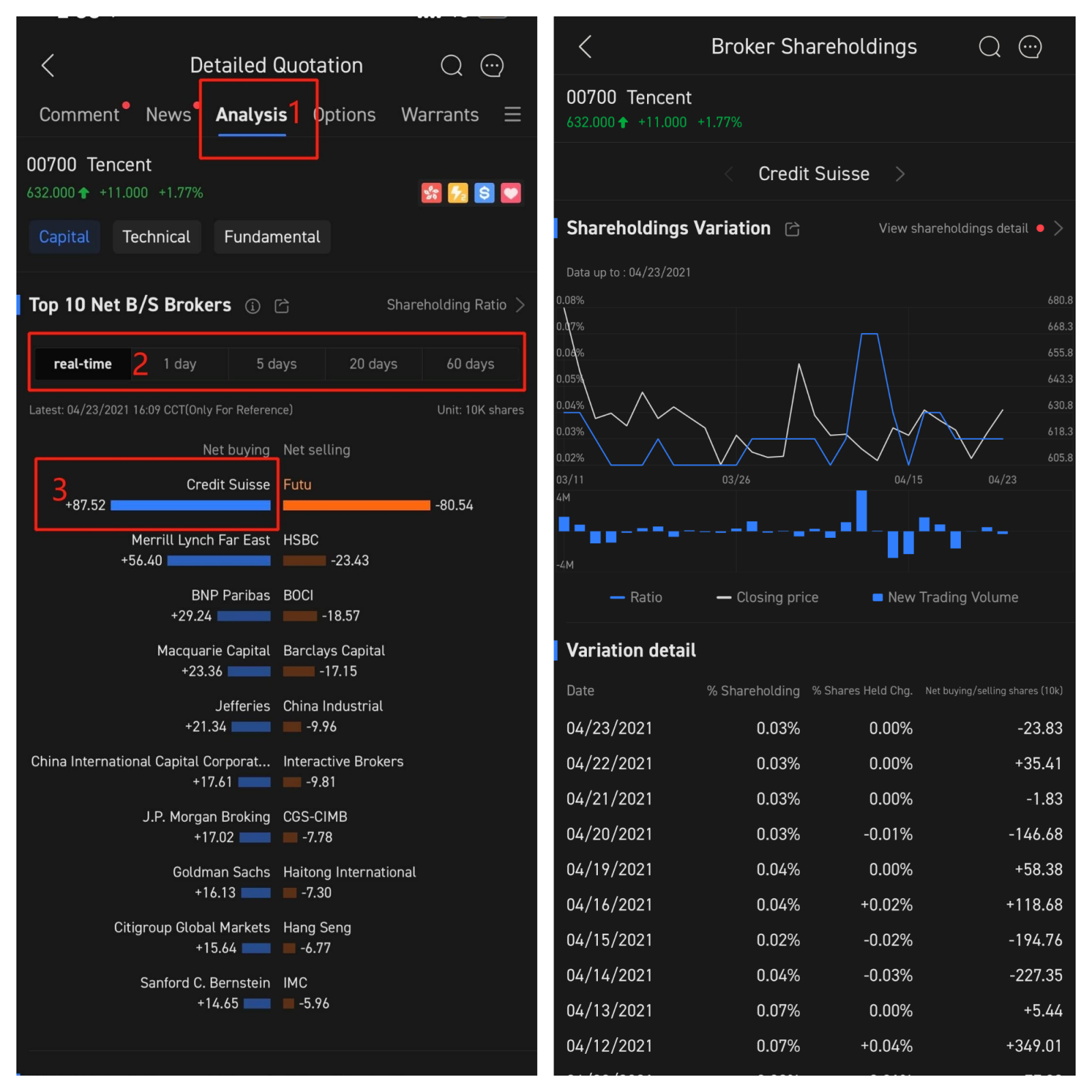
Task: Select the real-time period option
Action: 83,364
